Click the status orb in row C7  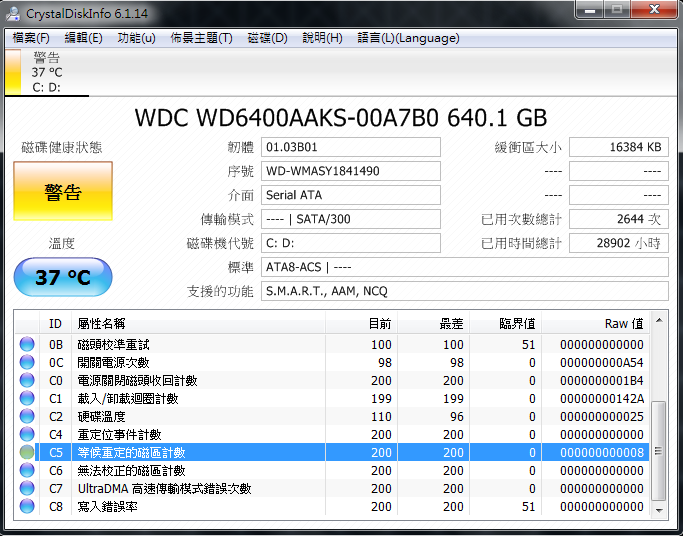[x=27, y=488]
